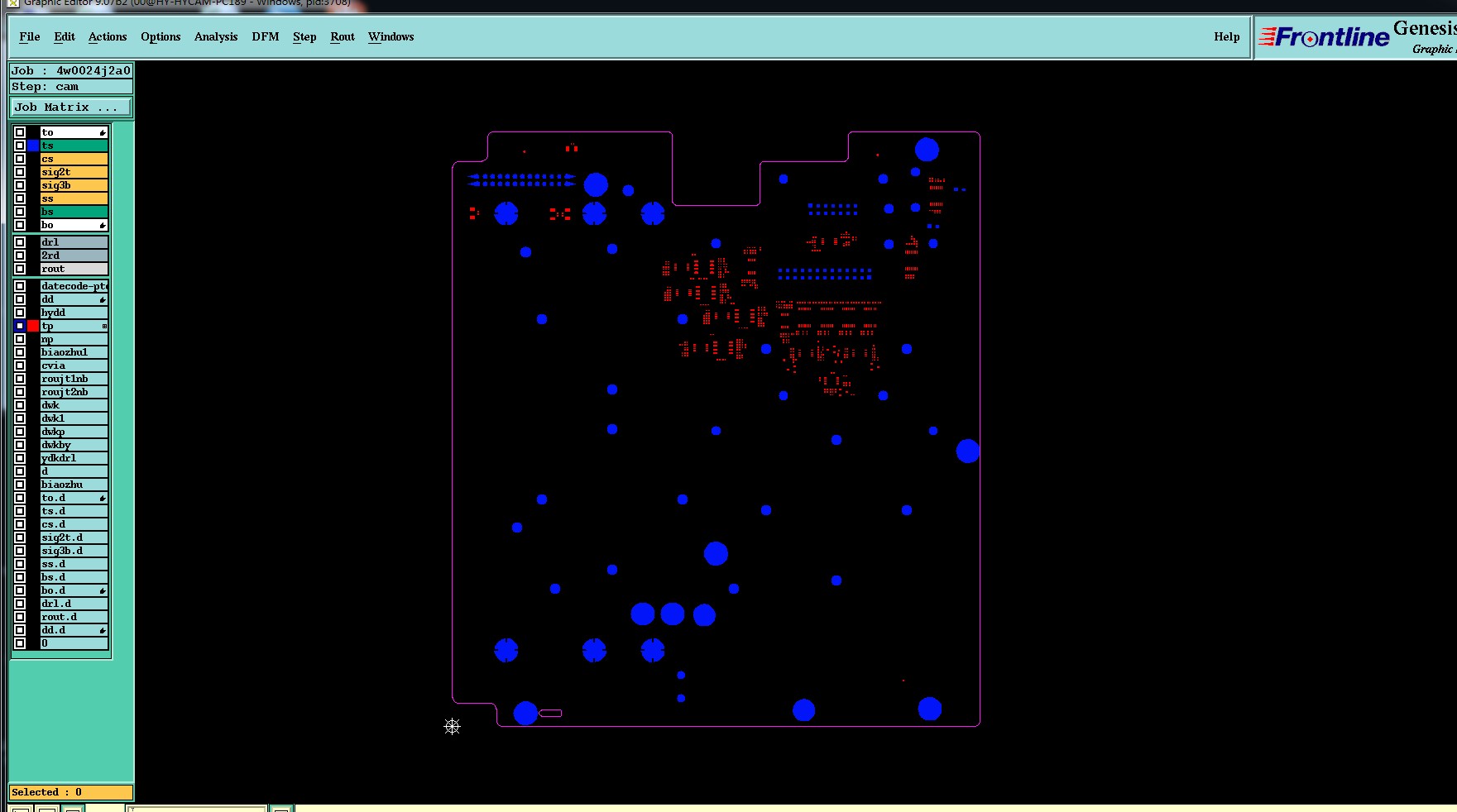This screenshot has height=812, width=1457.
Task: Click the 'Step: cam' field
Action: pyautogui.click(x=70, y=87)
